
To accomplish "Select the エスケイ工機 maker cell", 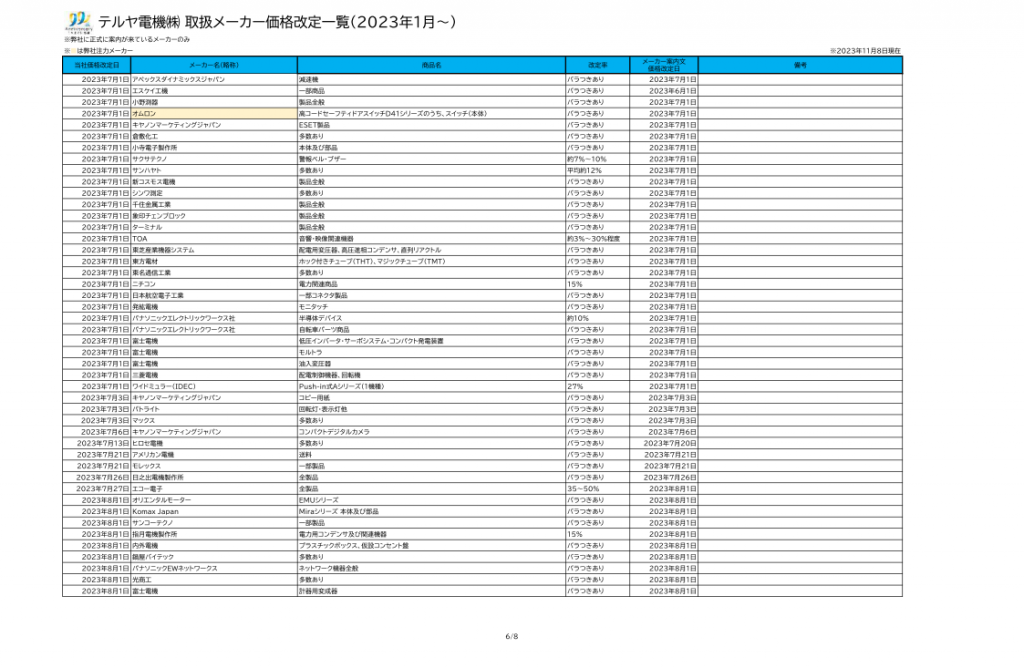I will [214, 91].
